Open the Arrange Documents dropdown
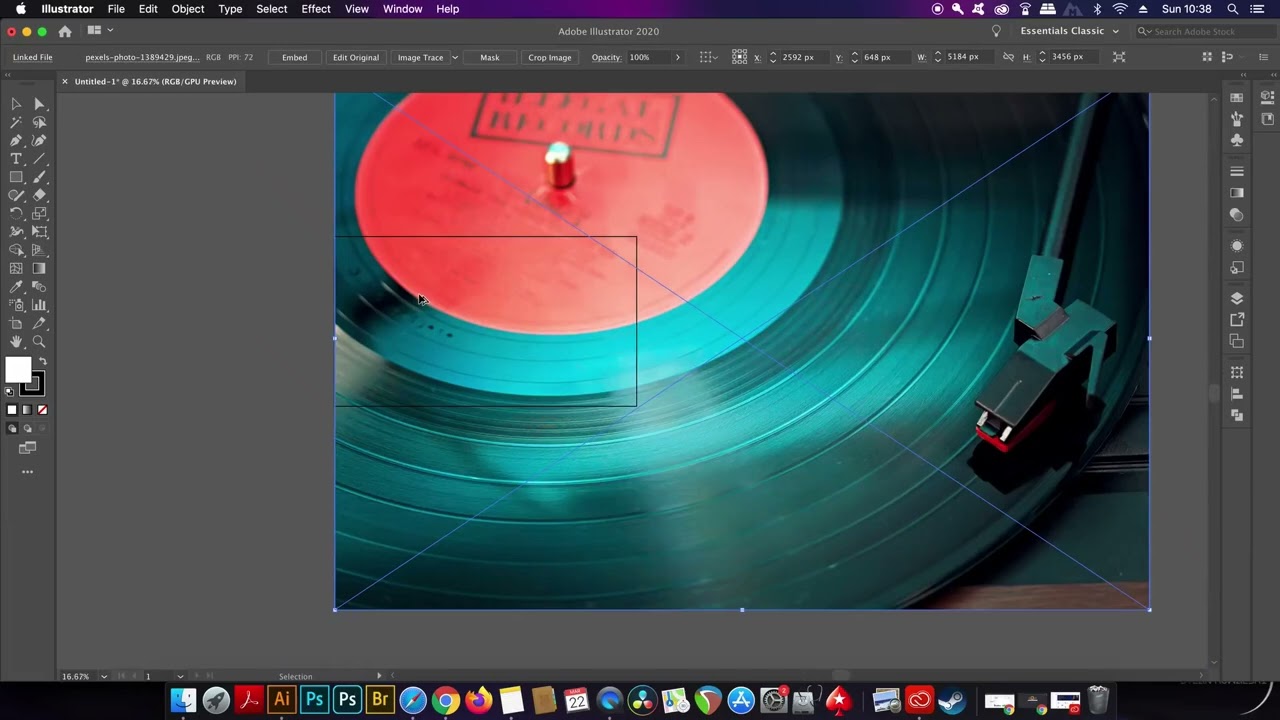The image size is (1280, 720). (x=100, y=31)
